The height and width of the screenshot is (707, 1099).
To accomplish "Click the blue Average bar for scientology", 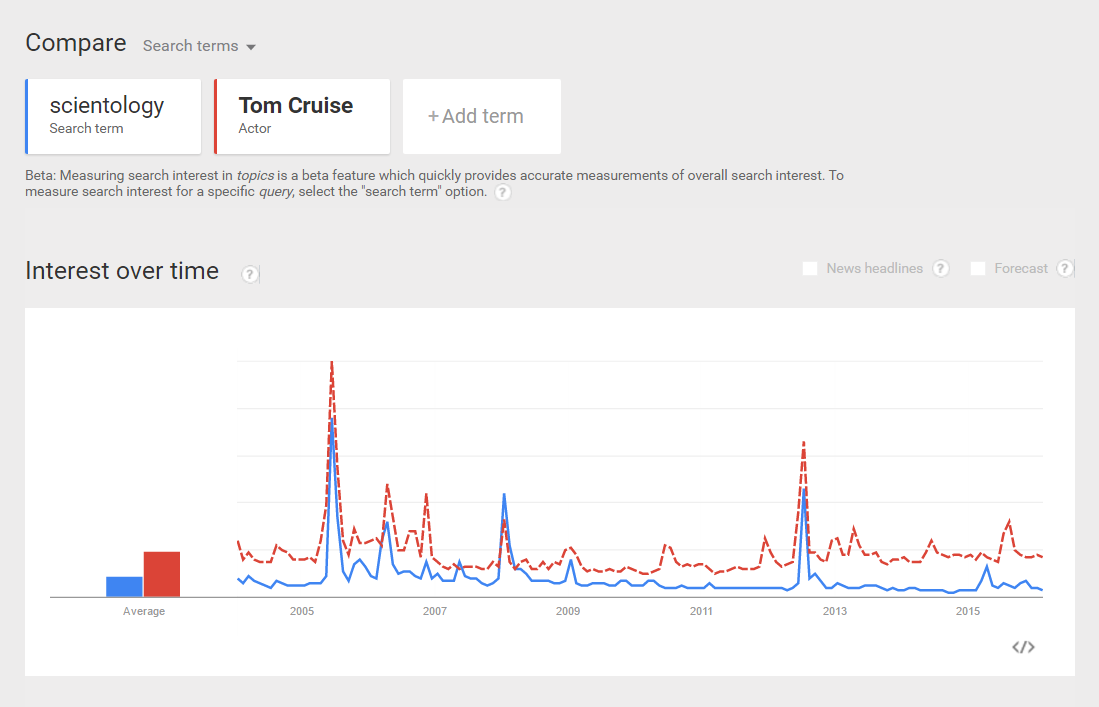I will coord(124,586).
